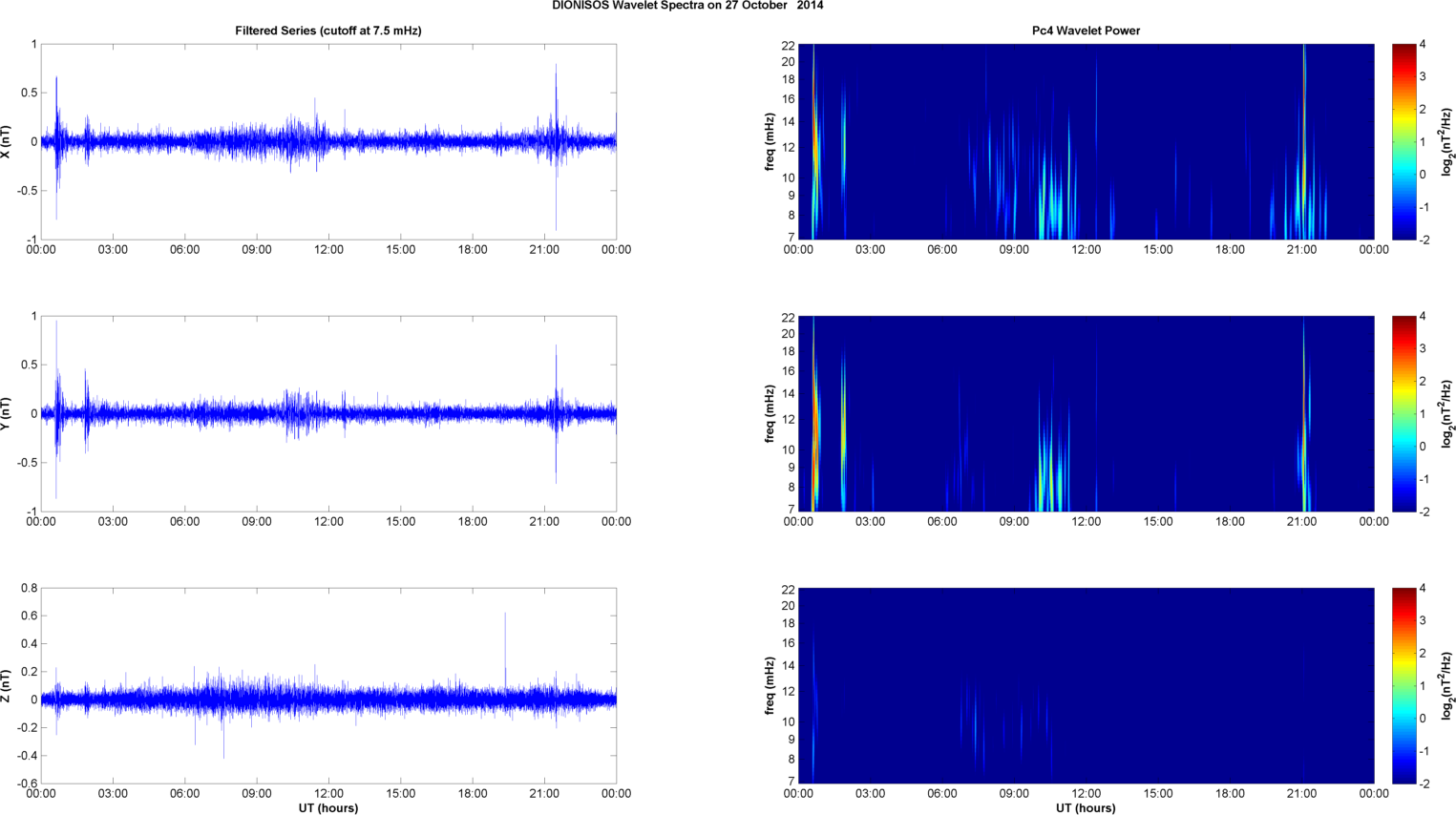Screen dimensions: 1456x815
Task: Click the X filtered time series plot
Action: coord(328,141)
